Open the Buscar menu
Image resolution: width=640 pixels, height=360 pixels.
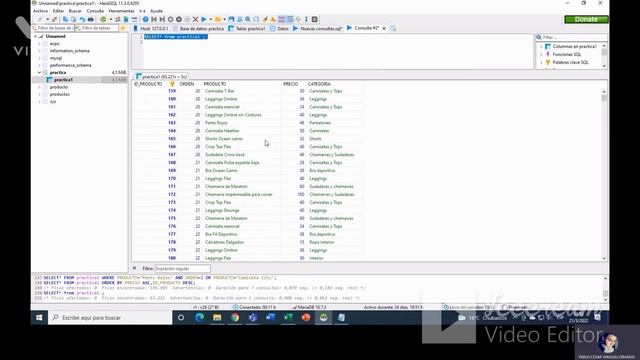[x=75, y=11]
